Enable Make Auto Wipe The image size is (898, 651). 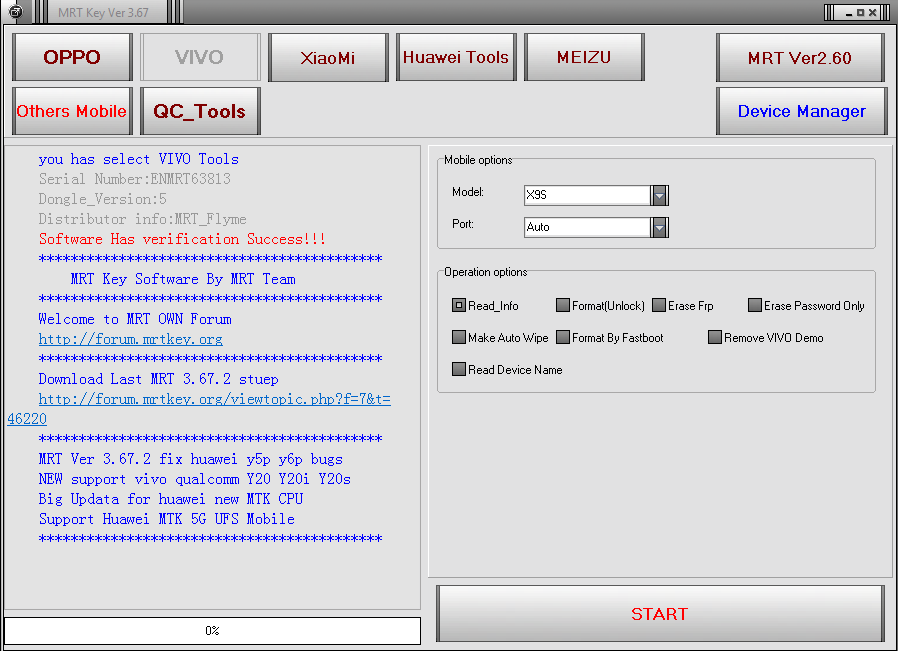[x=459, y=337]
